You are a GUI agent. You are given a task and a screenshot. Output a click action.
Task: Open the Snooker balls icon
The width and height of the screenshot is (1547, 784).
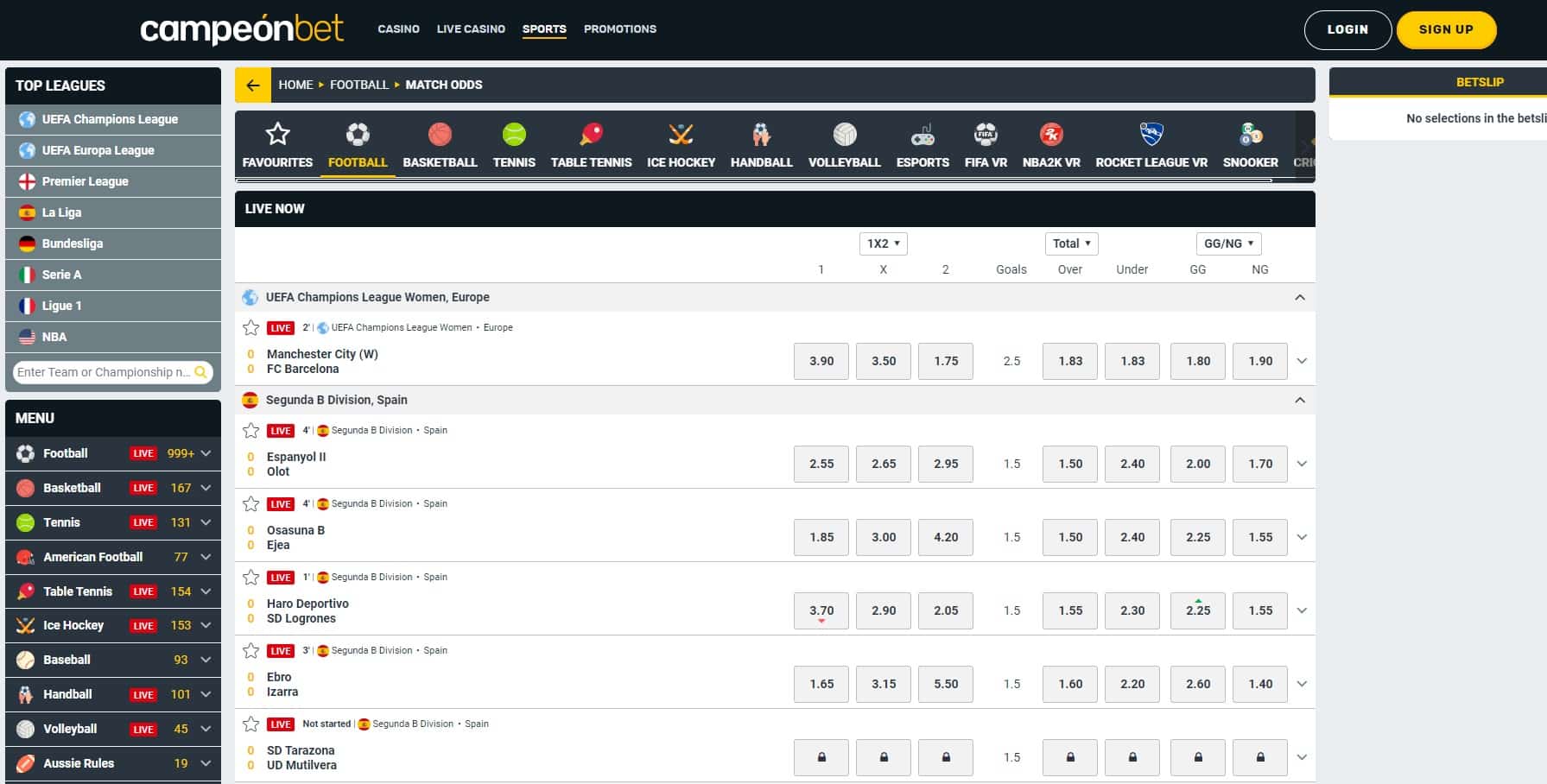coord(1250,134)
